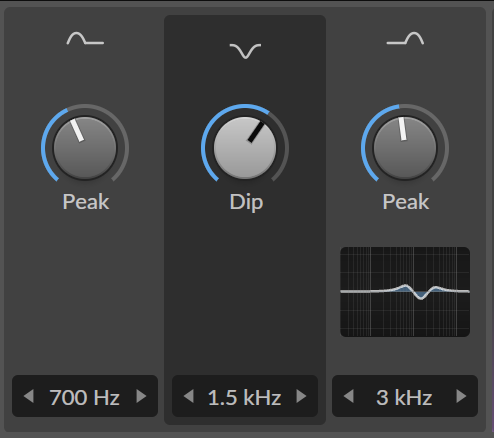This screenshot has width=494, height=438.
Task: Click the right band peak curve icon
Action: pyautogui.click(x=405, y=39)
